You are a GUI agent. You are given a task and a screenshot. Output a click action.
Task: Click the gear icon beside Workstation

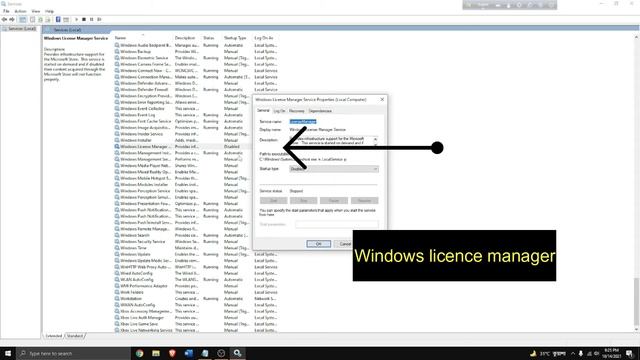(117, 298)
